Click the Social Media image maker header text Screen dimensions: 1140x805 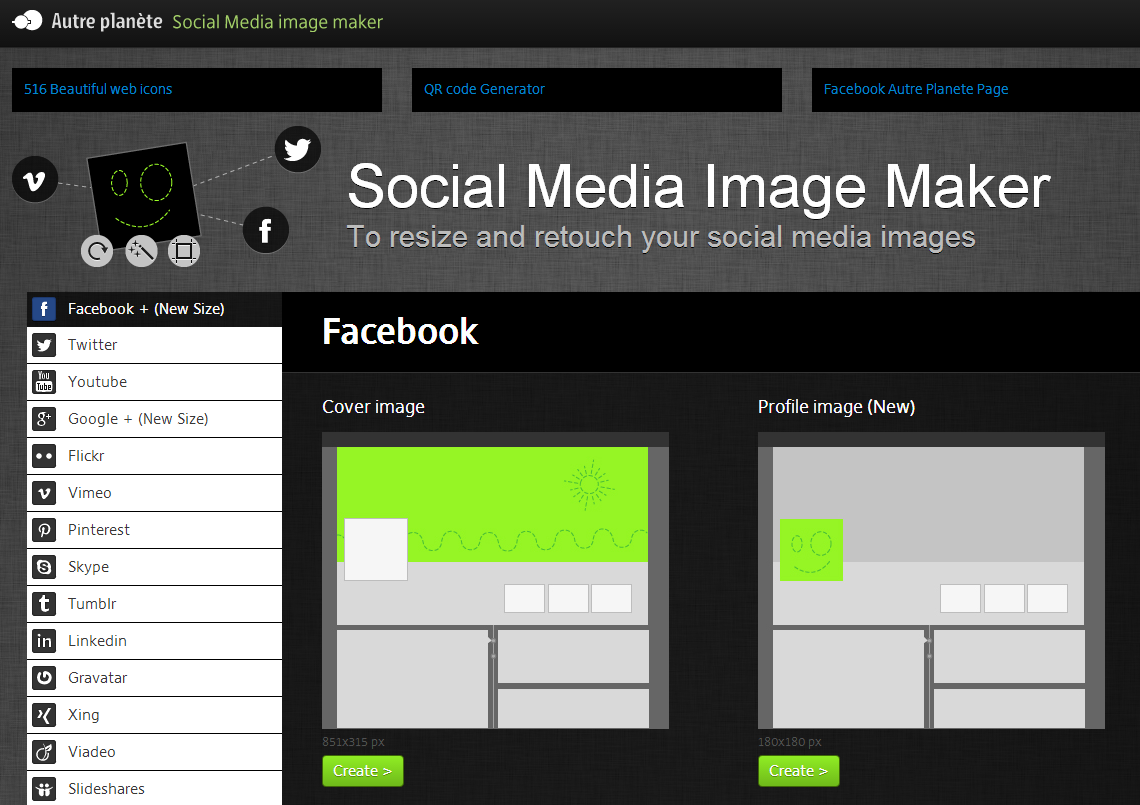tap(278, 23)
